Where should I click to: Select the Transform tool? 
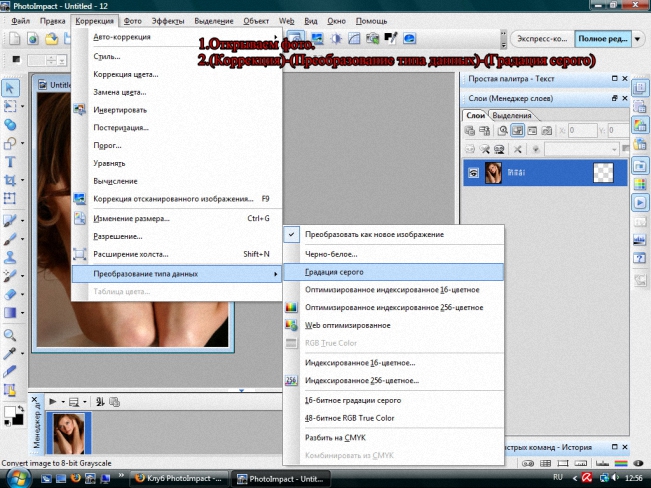[10, 198]
